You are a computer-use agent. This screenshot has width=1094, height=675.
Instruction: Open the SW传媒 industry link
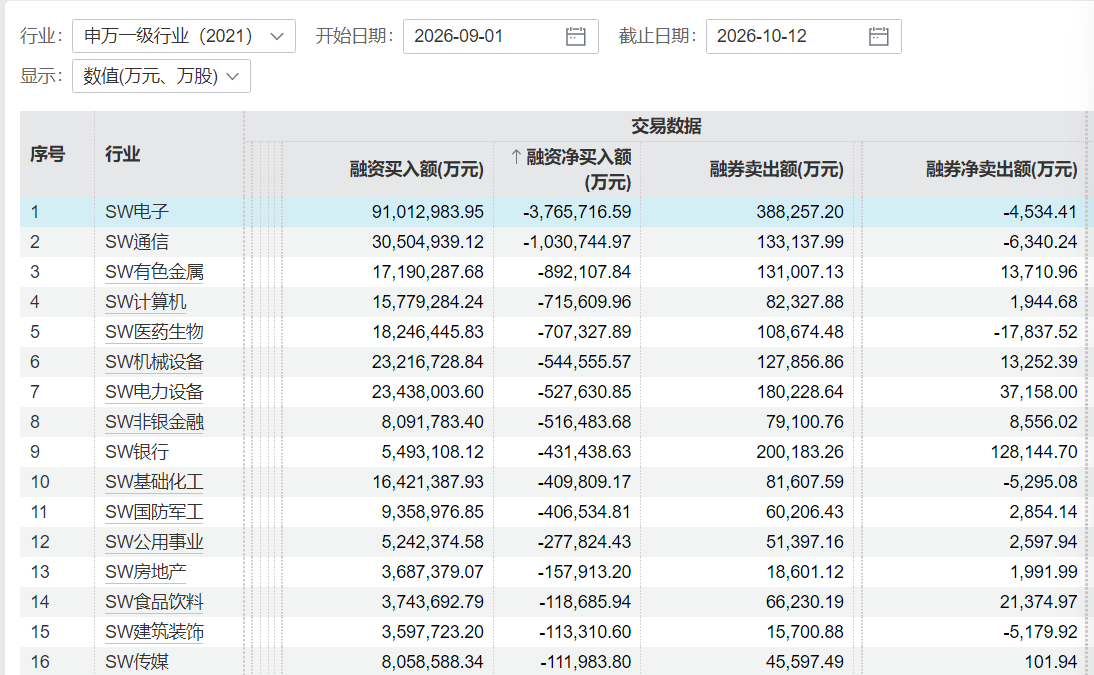[137, 661]
